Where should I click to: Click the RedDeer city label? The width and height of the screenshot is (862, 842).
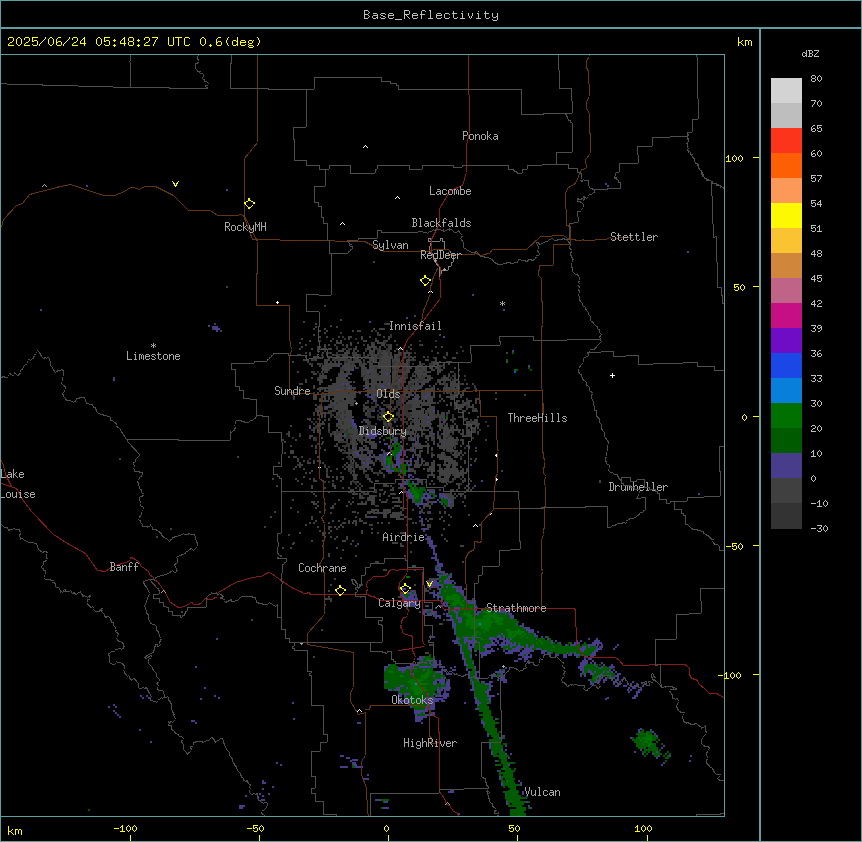point(440,255)
